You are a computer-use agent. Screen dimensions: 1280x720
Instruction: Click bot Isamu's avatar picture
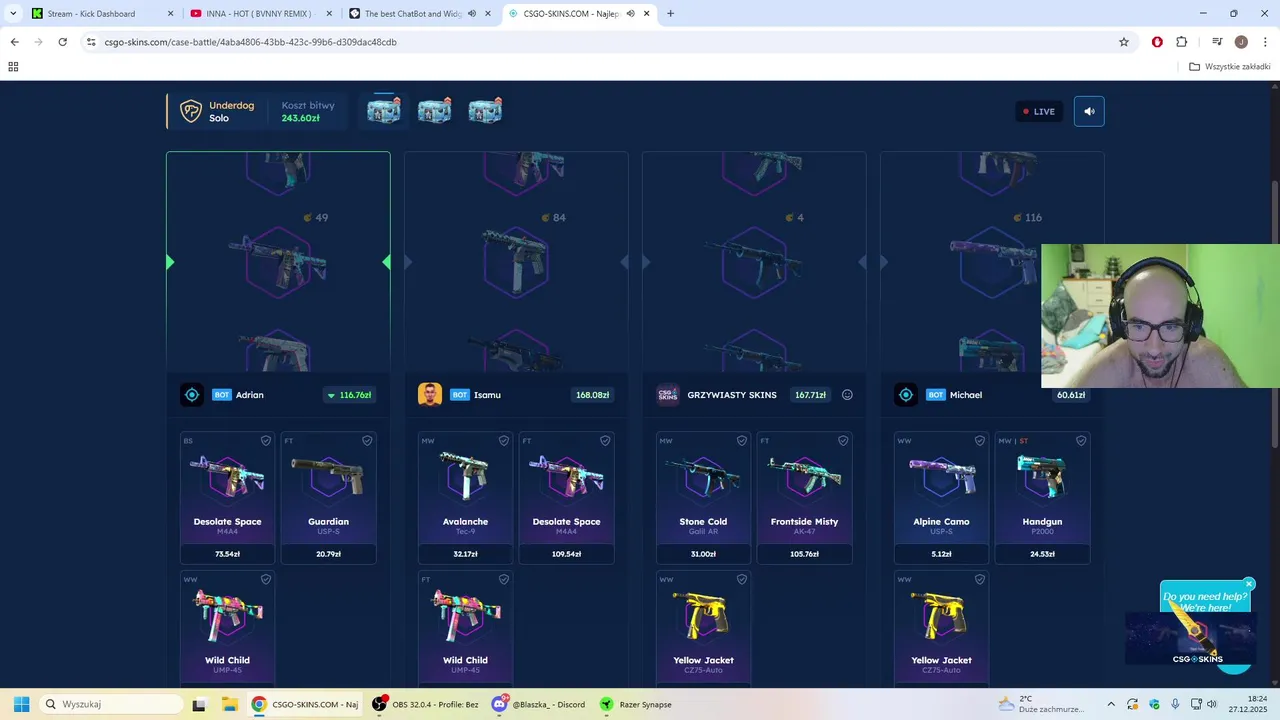coord(430,395)
